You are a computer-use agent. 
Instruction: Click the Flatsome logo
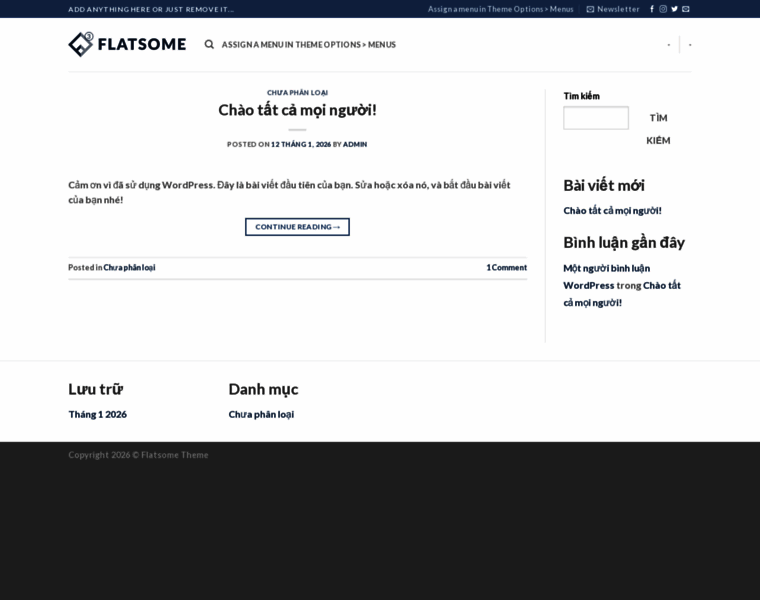(127, 44)
